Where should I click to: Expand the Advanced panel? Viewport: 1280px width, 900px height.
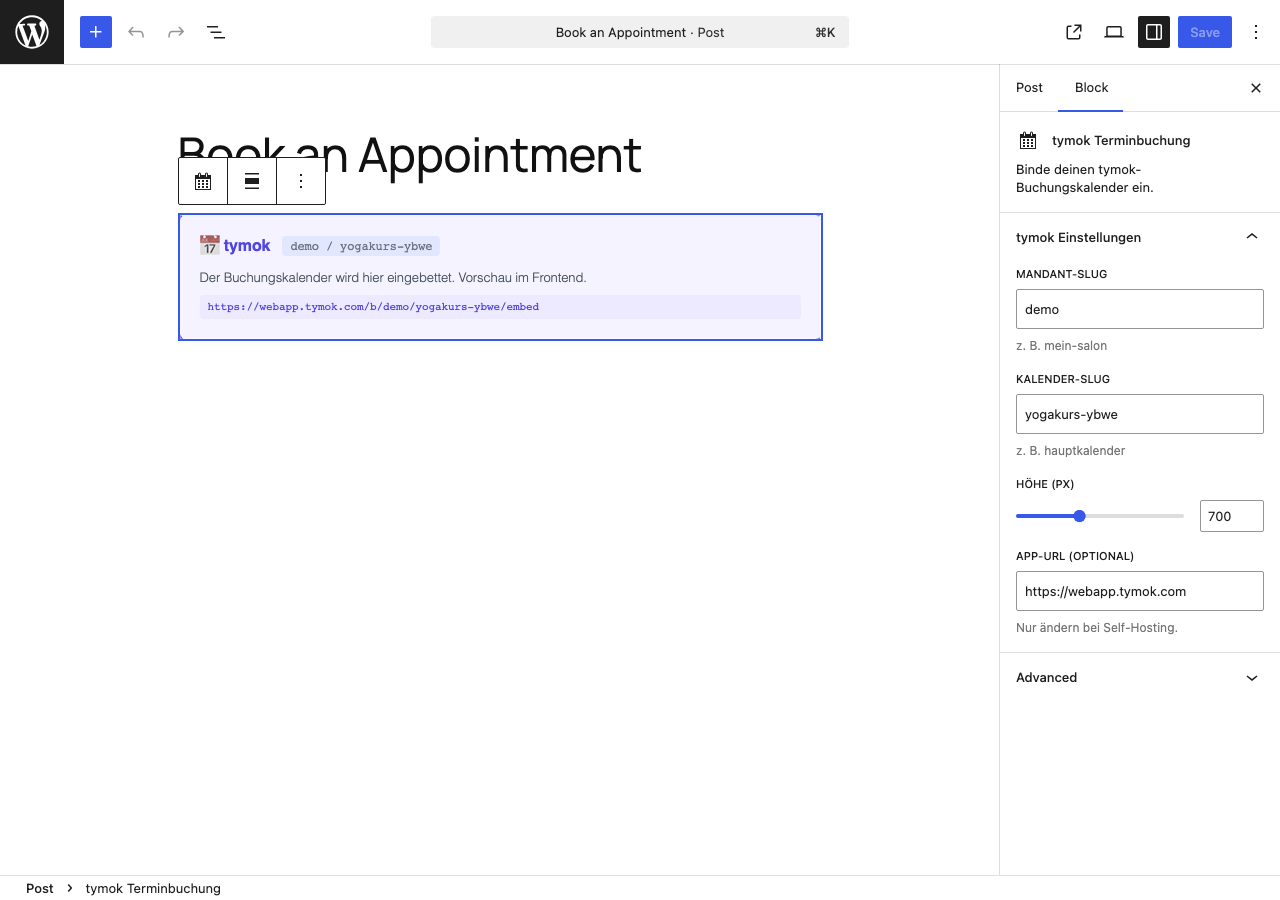pos(1140,677)
